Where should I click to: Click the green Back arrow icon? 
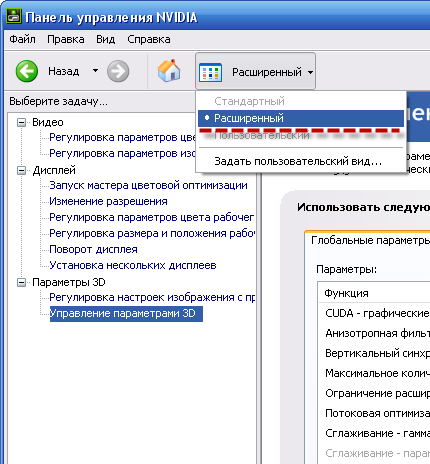[x=27, y=71]
